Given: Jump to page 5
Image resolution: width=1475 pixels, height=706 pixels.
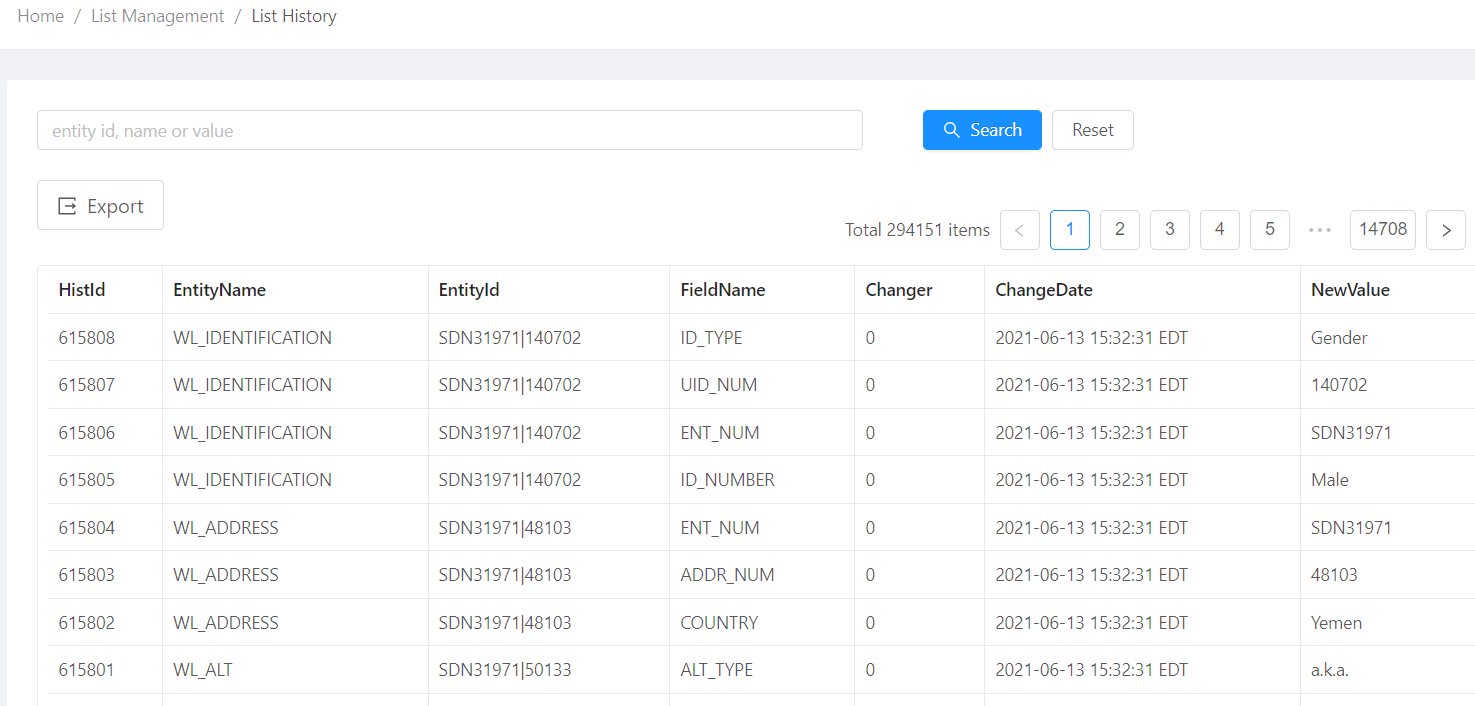Looking at the screenshot, I should click(x=1270, y=230).
